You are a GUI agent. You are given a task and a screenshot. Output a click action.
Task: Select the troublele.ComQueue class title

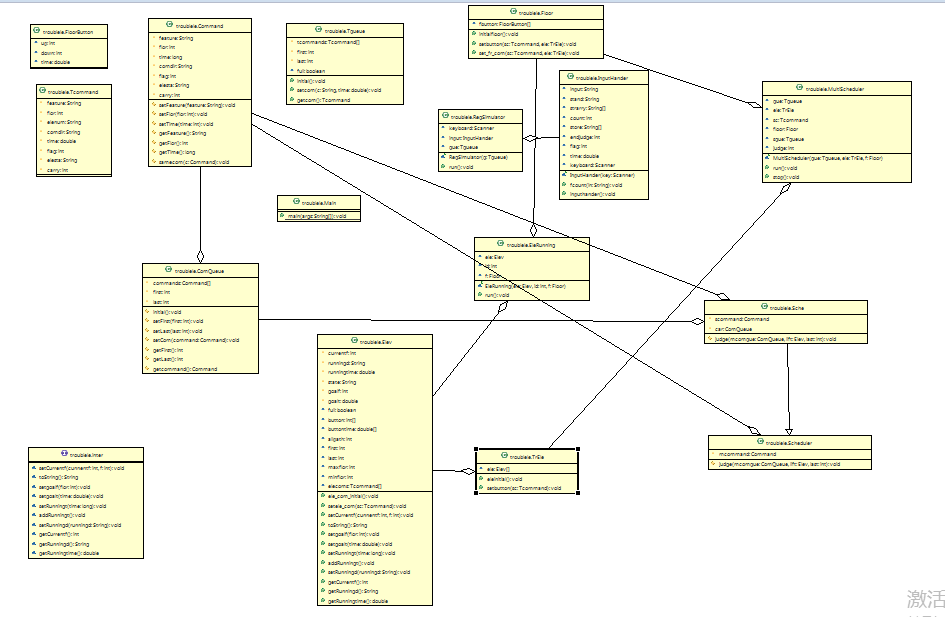[x=199, y=271]
